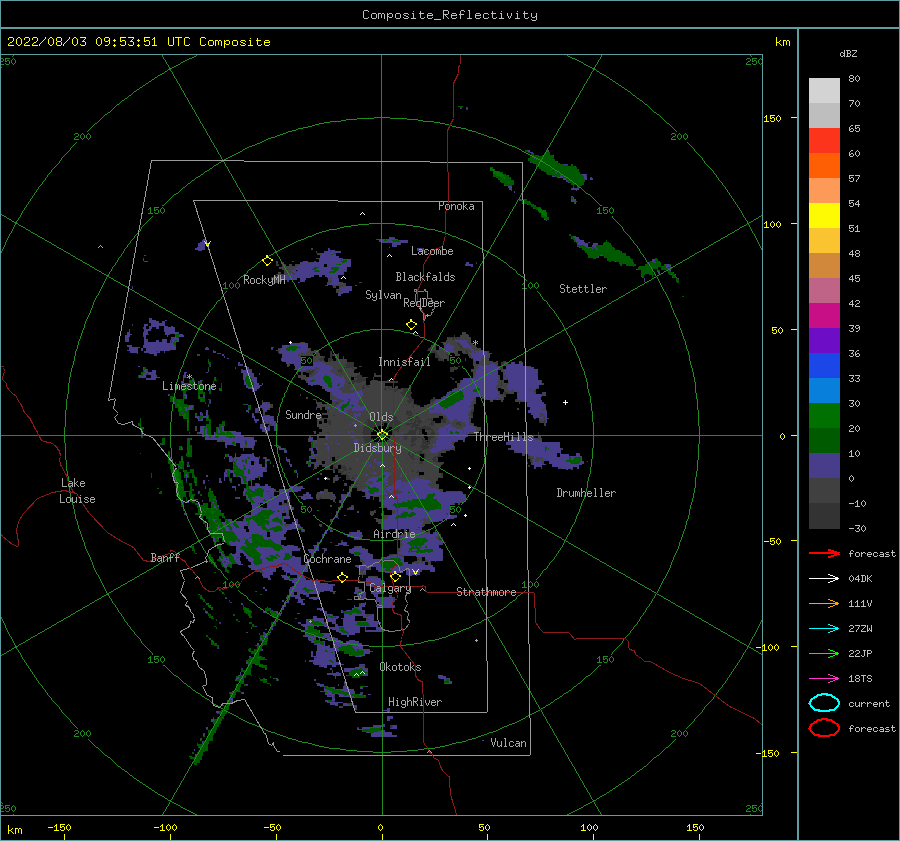
Task: Select the green 30–20 dBZ color band
Action: pos(824,416)
